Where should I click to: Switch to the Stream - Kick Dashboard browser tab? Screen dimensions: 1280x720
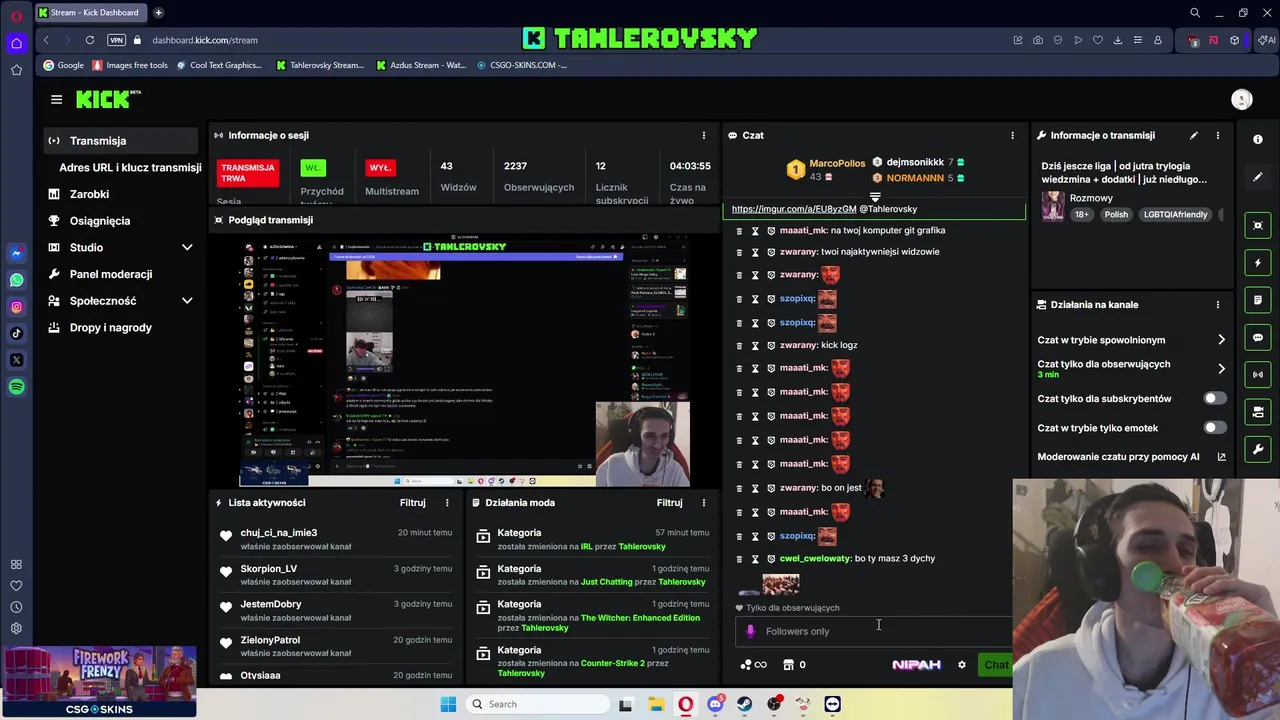tap(89, 13)
